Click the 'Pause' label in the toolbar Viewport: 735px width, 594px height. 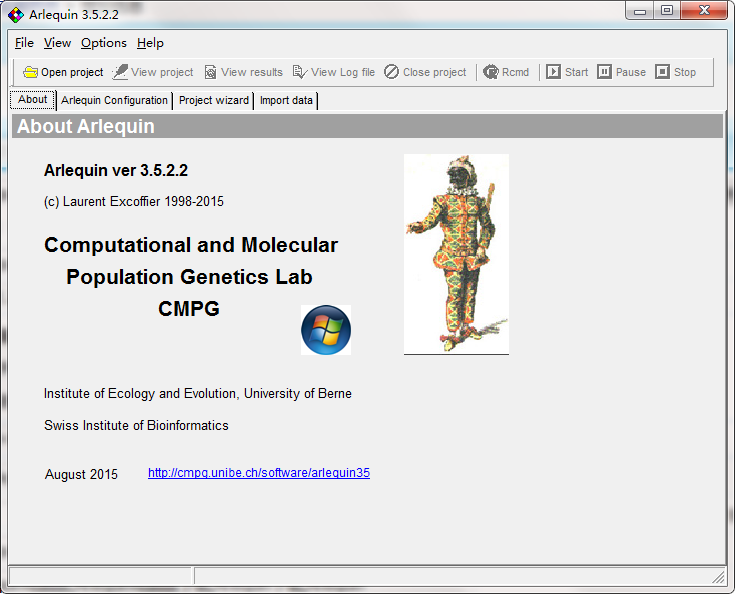630,72
